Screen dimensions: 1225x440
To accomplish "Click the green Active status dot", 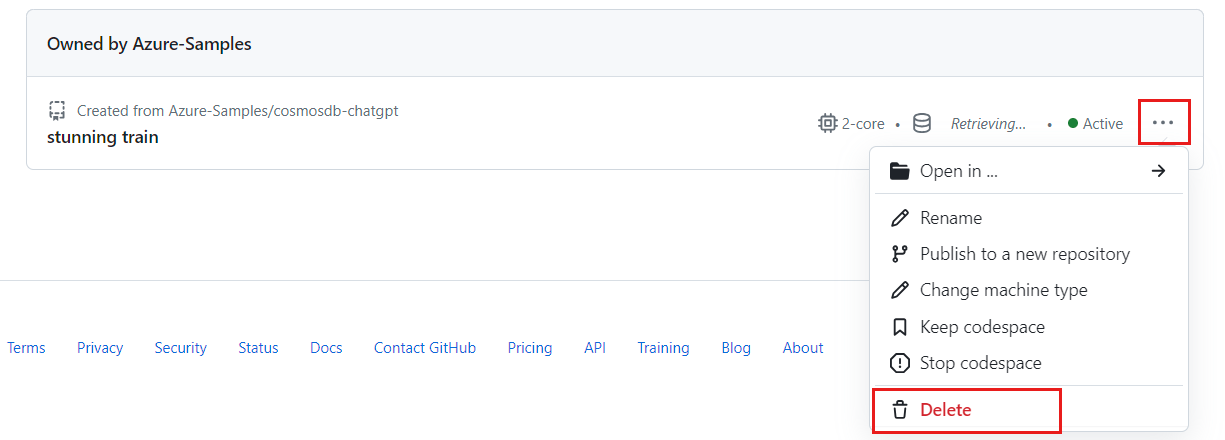I will click(1073, 124).
